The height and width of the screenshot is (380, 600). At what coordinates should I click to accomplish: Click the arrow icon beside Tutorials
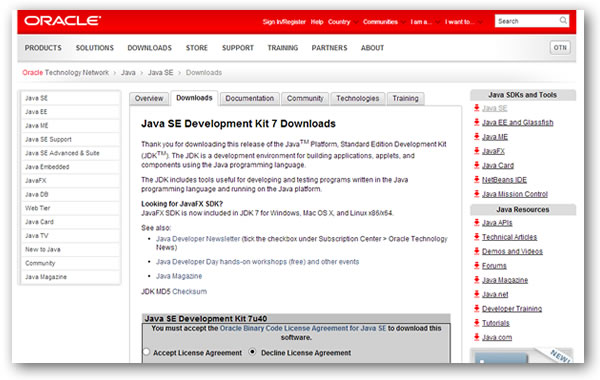tap(476, 323)
